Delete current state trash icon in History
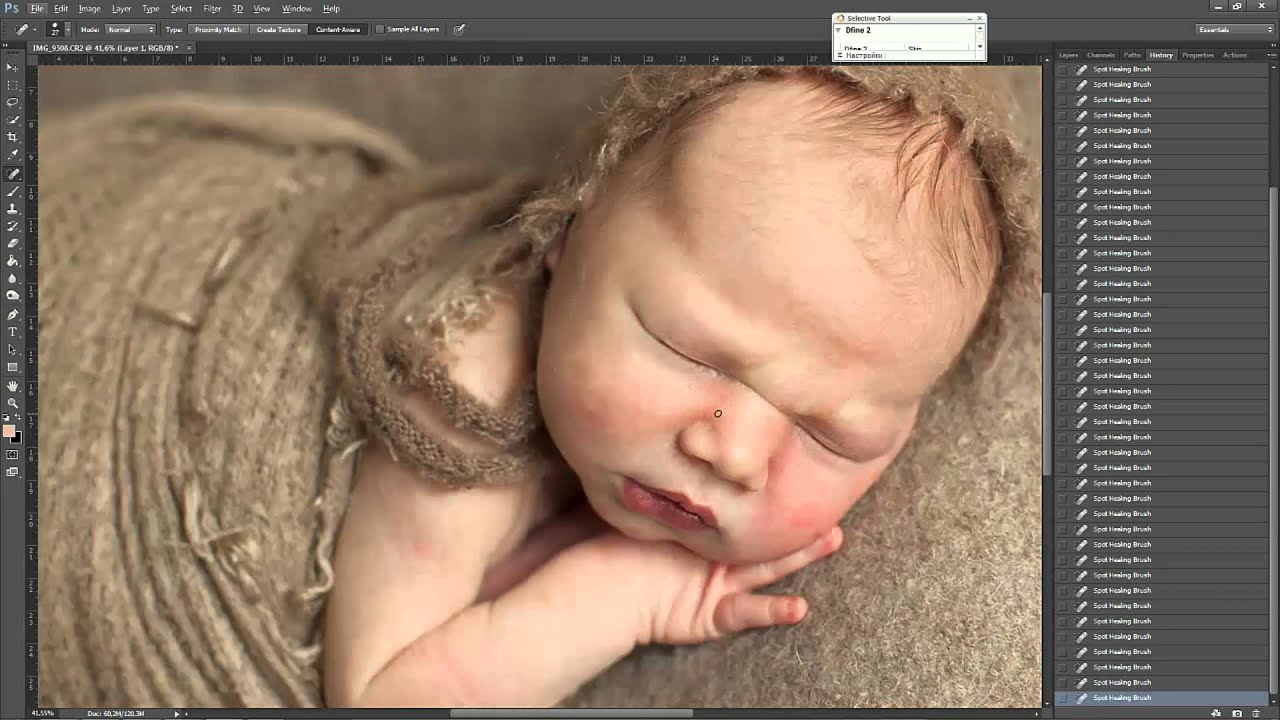This screenshot has width=1280, height=720. coord(1256,713)
